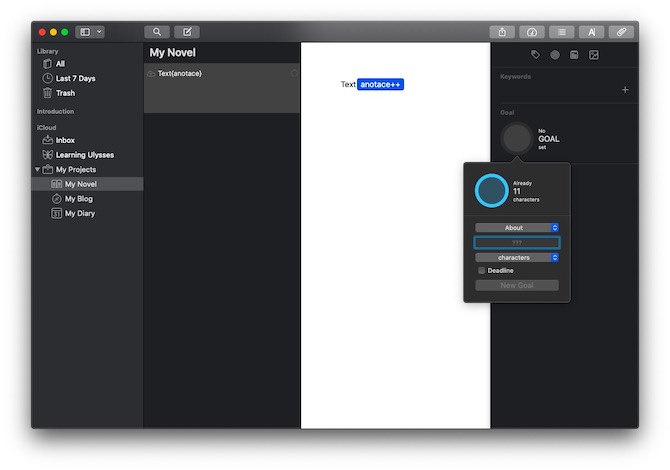
Task: Select the Text(anotace) sheet
Action: point(222,88)
